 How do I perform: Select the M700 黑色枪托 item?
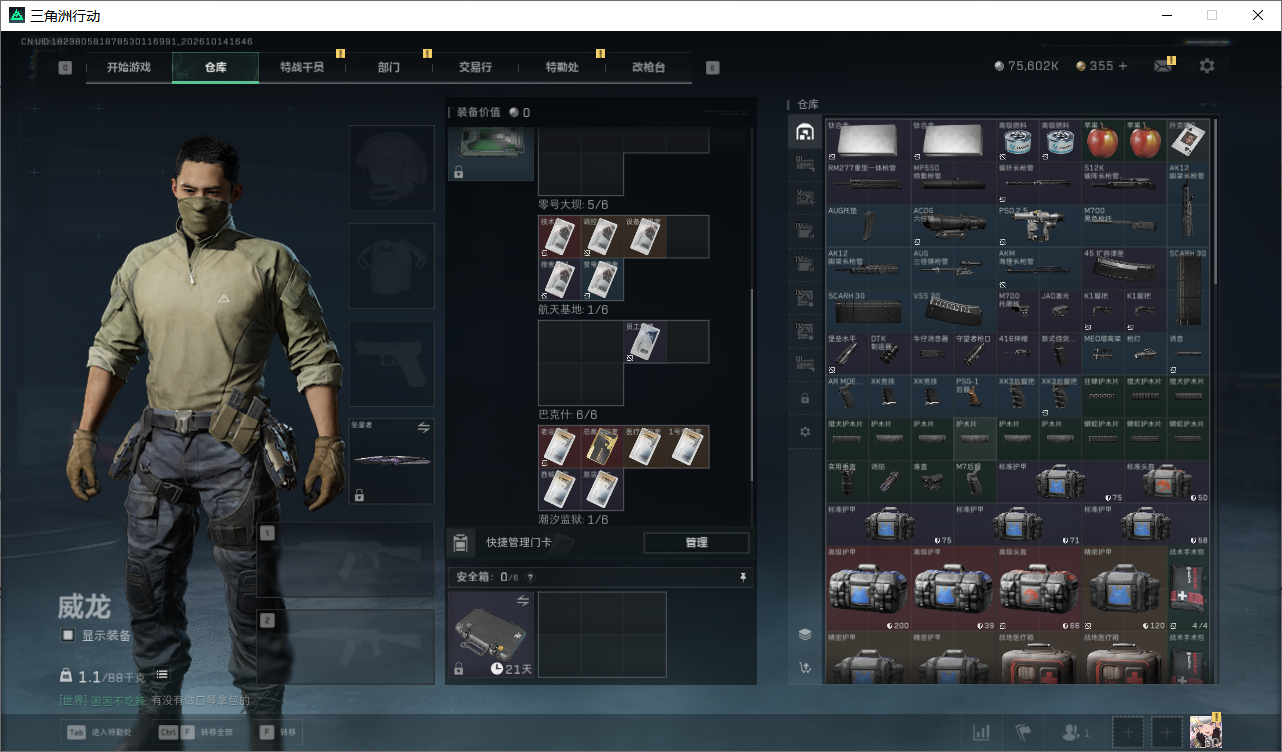pyautogui.click(x=1124, y=226)
